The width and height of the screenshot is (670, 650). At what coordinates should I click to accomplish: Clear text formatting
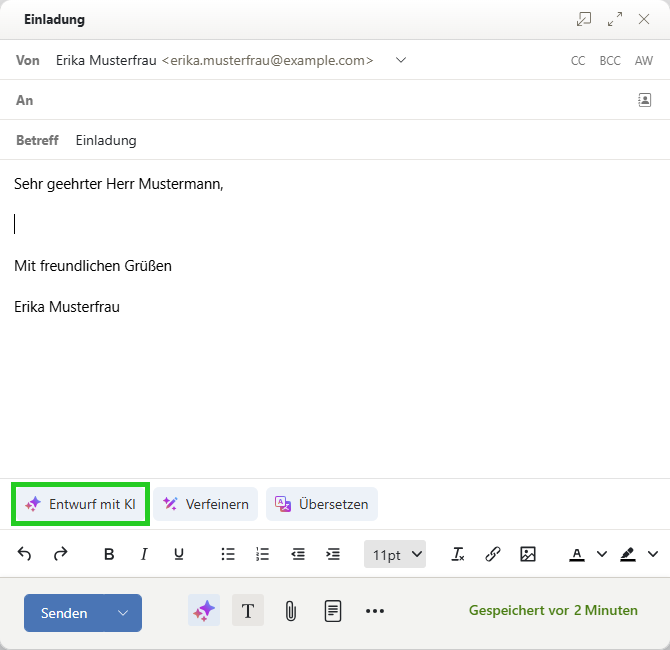(x=458, y=554)
